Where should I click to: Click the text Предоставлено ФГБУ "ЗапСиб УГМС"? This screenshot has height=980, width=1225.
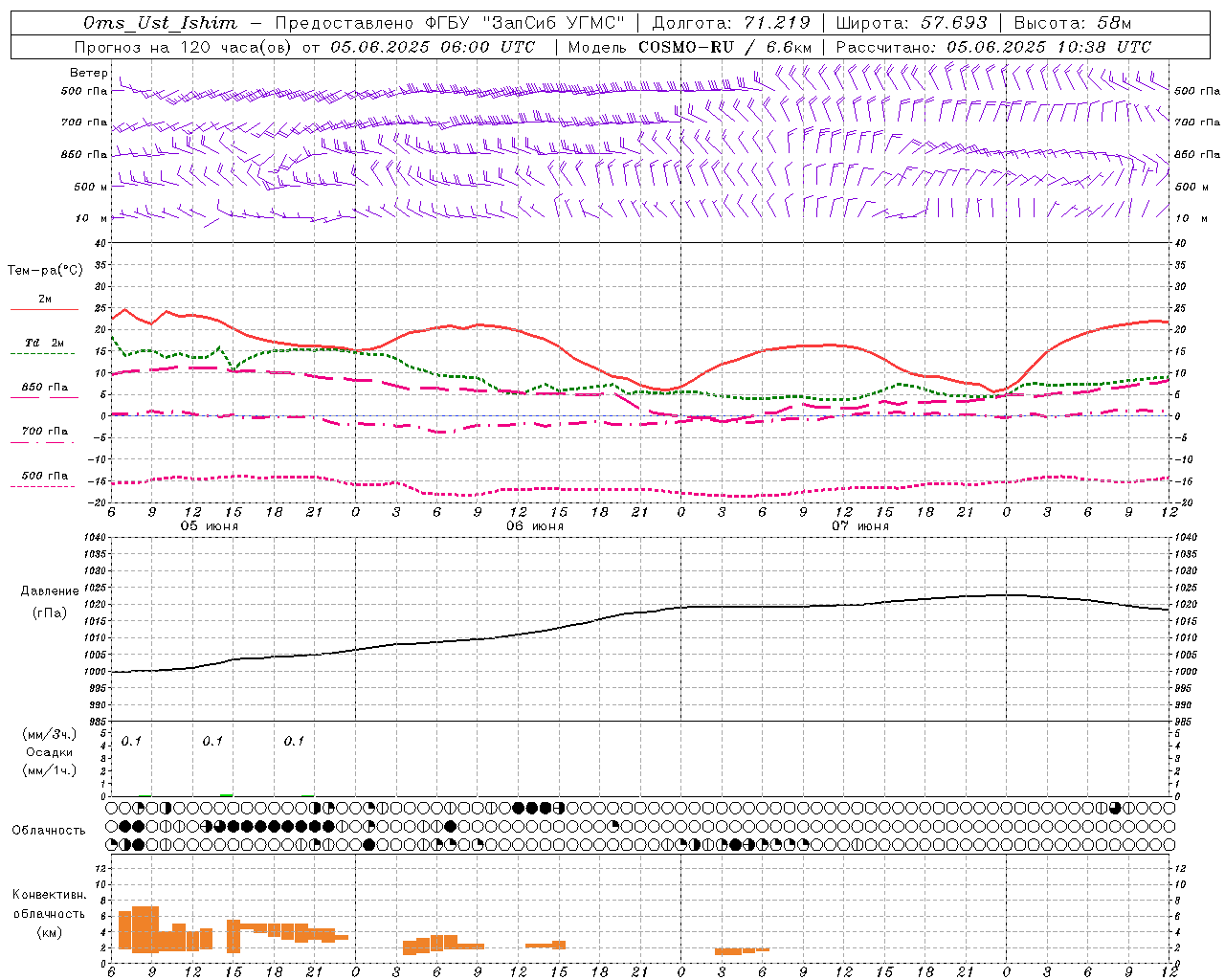[x=450, y=23]
